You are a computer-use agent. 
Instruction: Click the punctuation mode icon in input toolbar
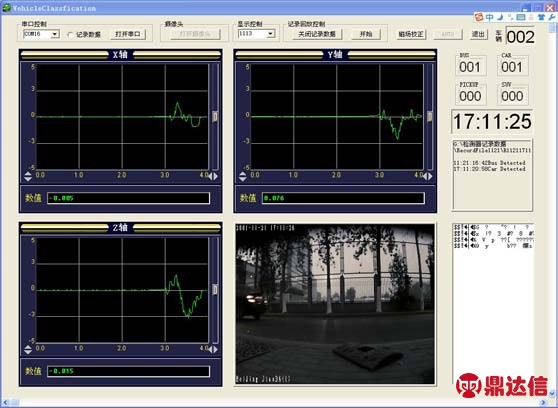(510, 17)
